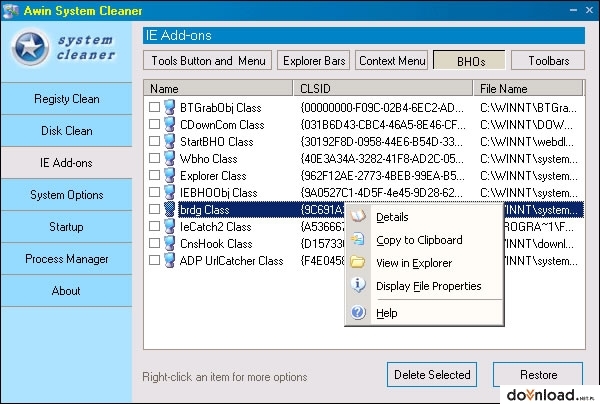600x404 pixels.
Task: Click the BTGrabObj Class row icon
Action: (x=170, y=108)
